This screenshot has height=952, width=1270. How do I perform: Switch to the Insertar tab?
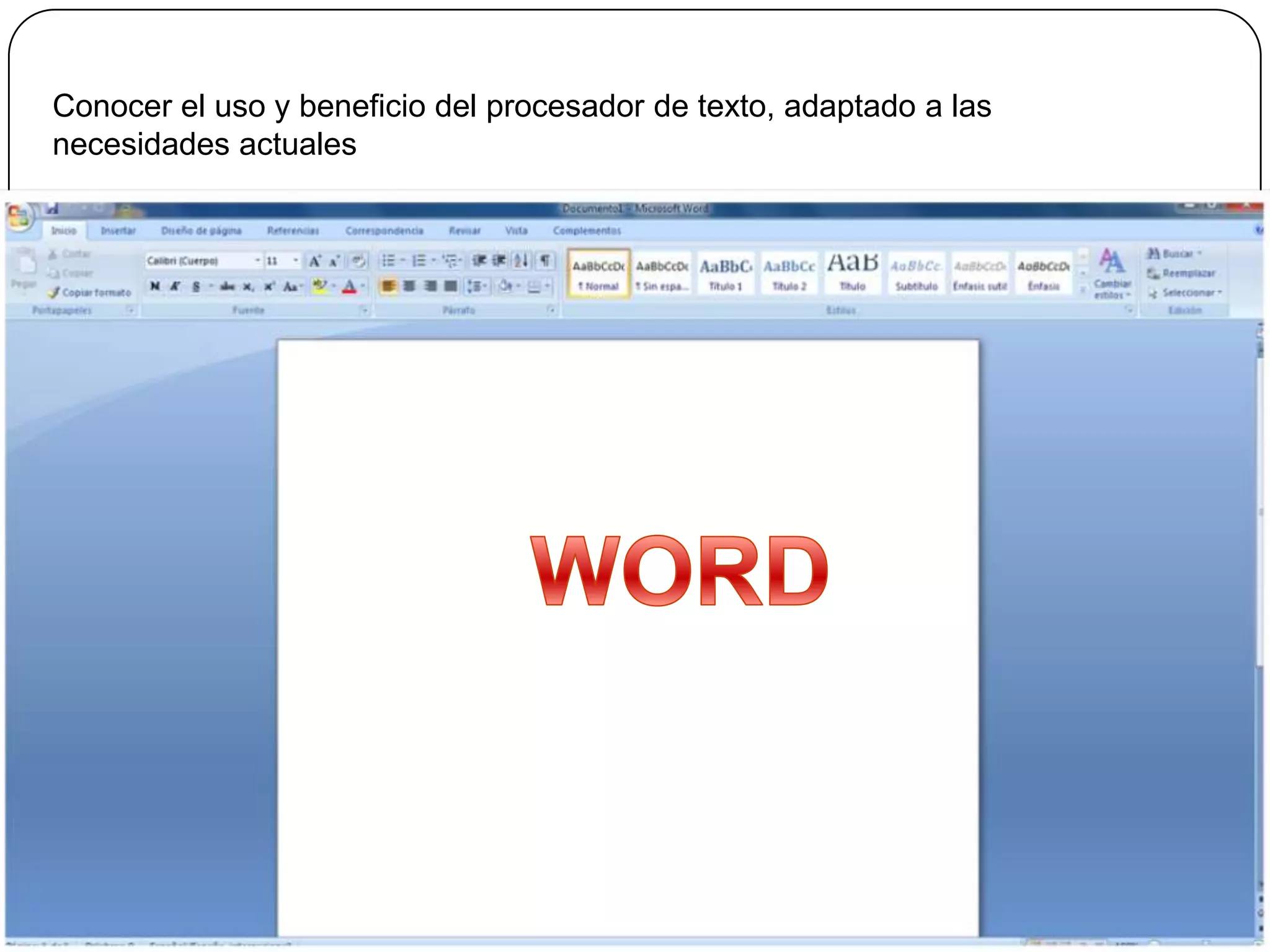pos(118,231)
